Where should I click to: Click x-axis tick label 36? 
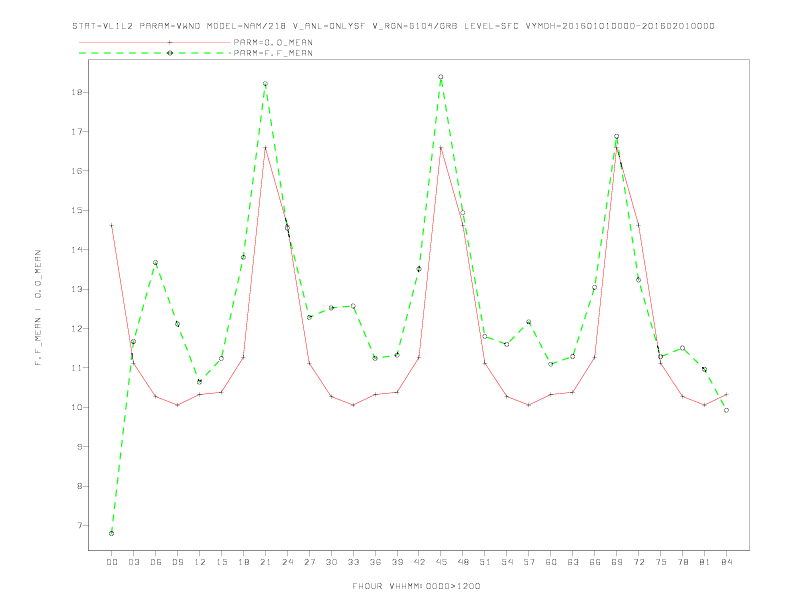(x=375, y=562)
